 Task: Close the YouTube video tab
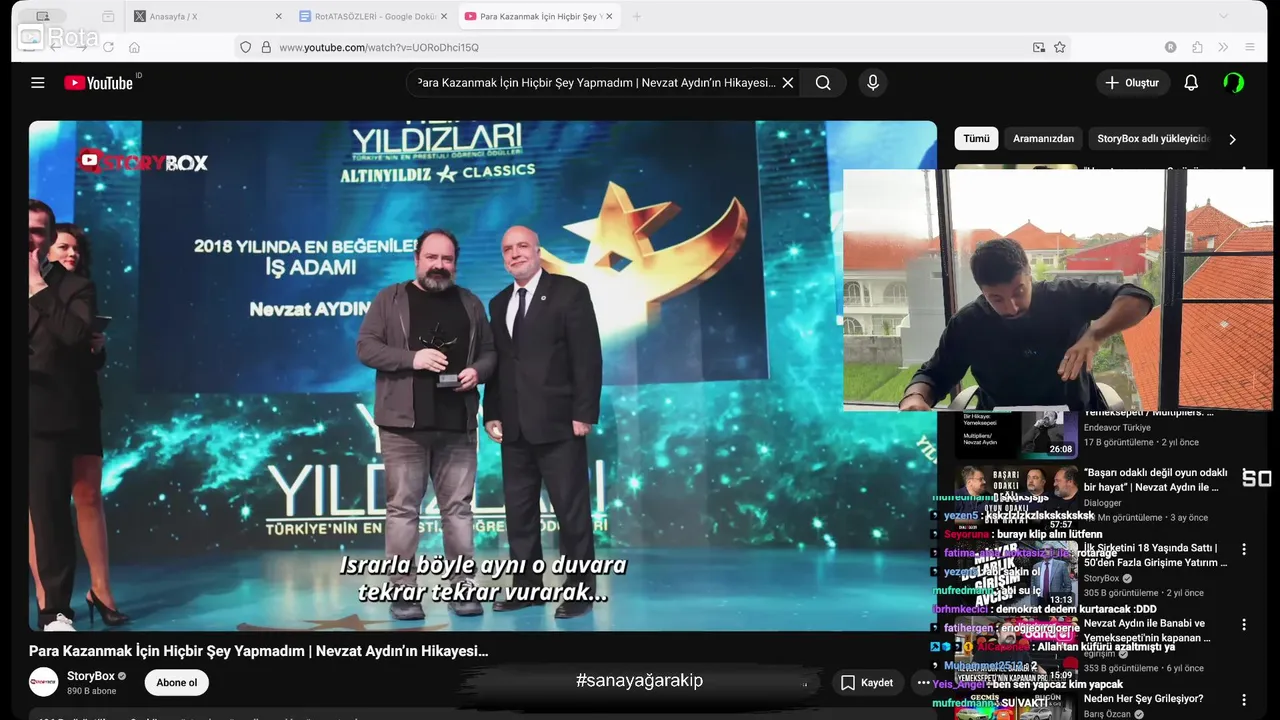coord(609,16)
